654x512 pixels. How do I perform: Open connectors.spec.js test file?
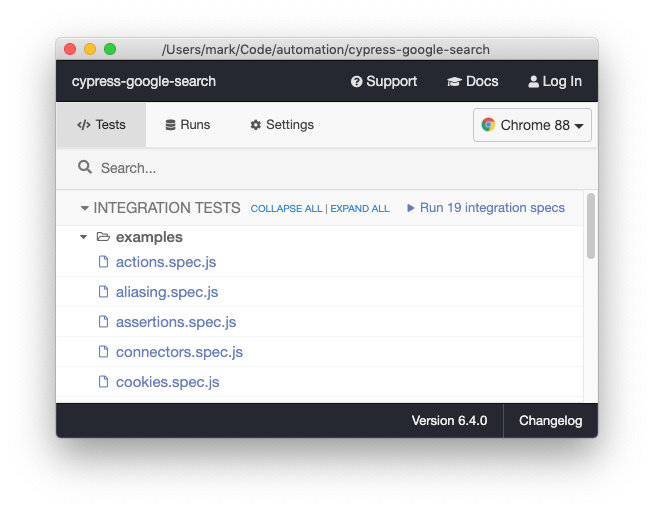pyautogui.click(x=179, y=352)
